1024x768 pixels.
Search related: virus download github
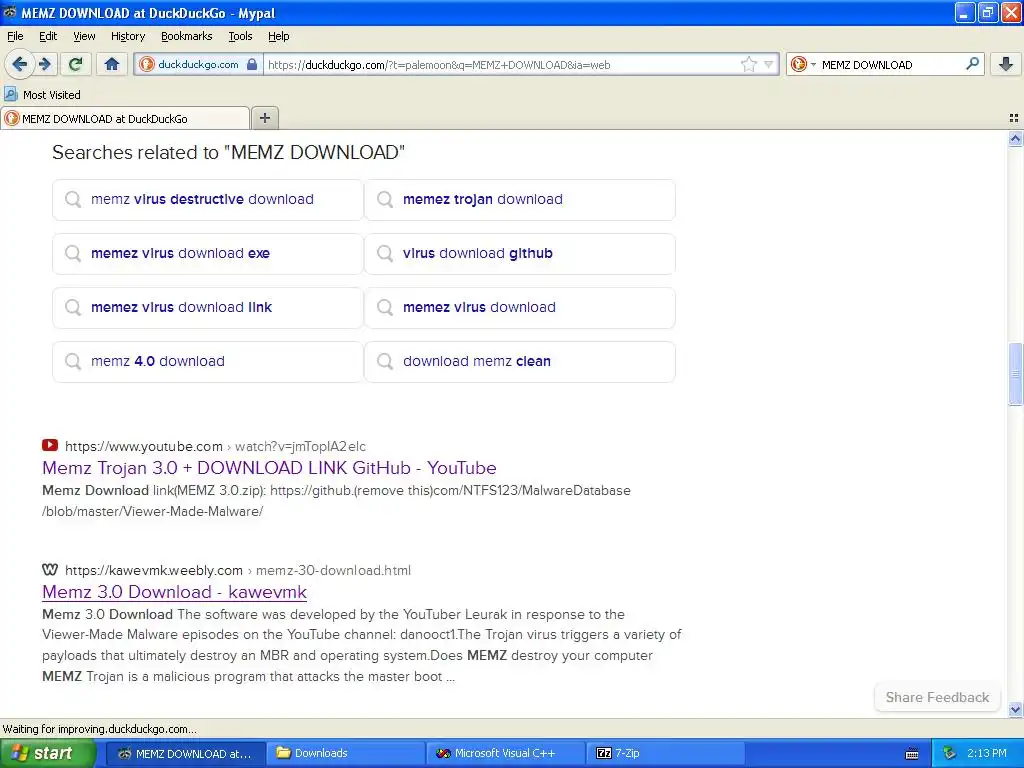click(x=520, y=253)
